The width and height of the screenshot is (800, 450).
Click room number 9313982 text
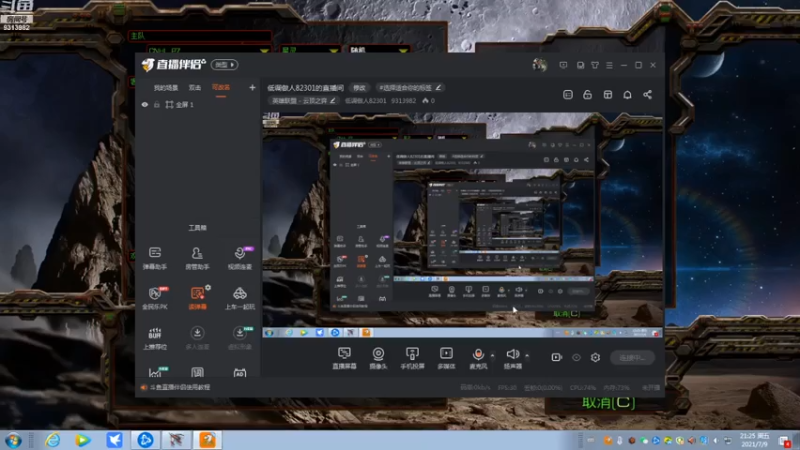pyautogui.click(x=404, y=101)
